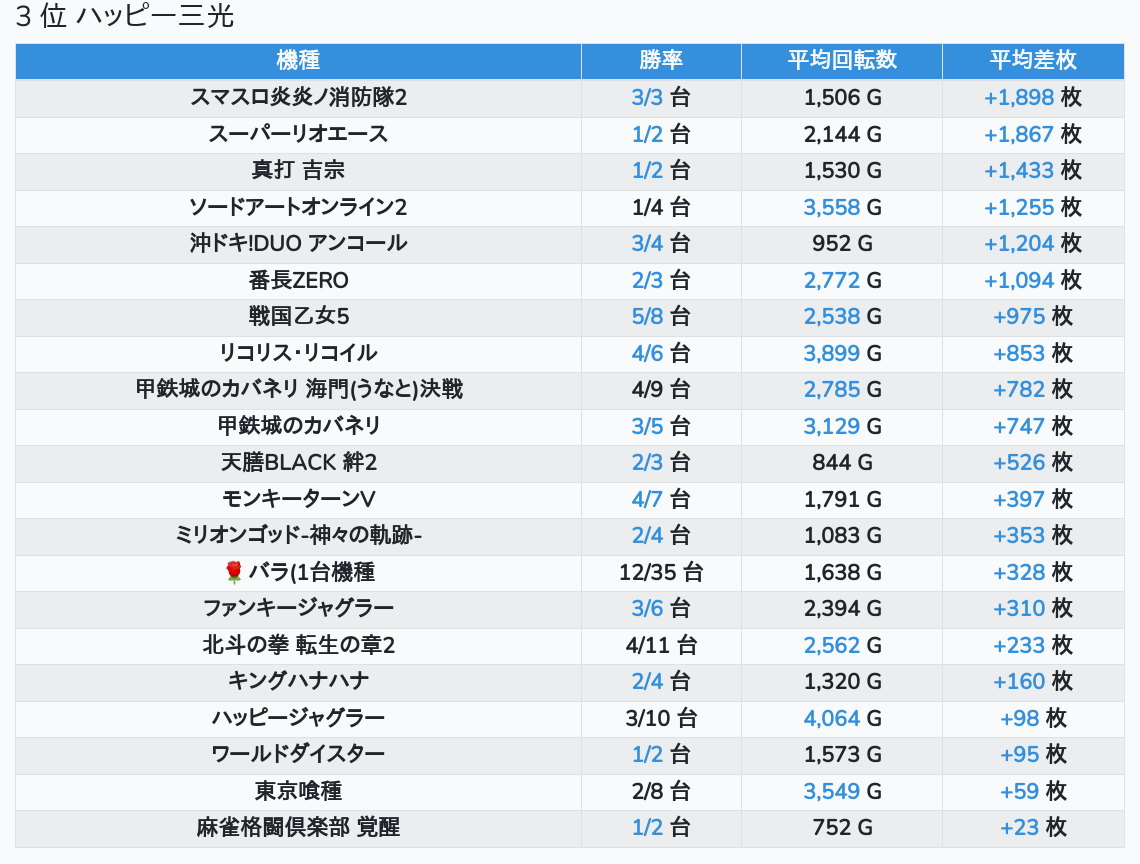Click the +1,898 枚 value in first row
Screen dimensions: 1140x864
[x=1033, y=97]
